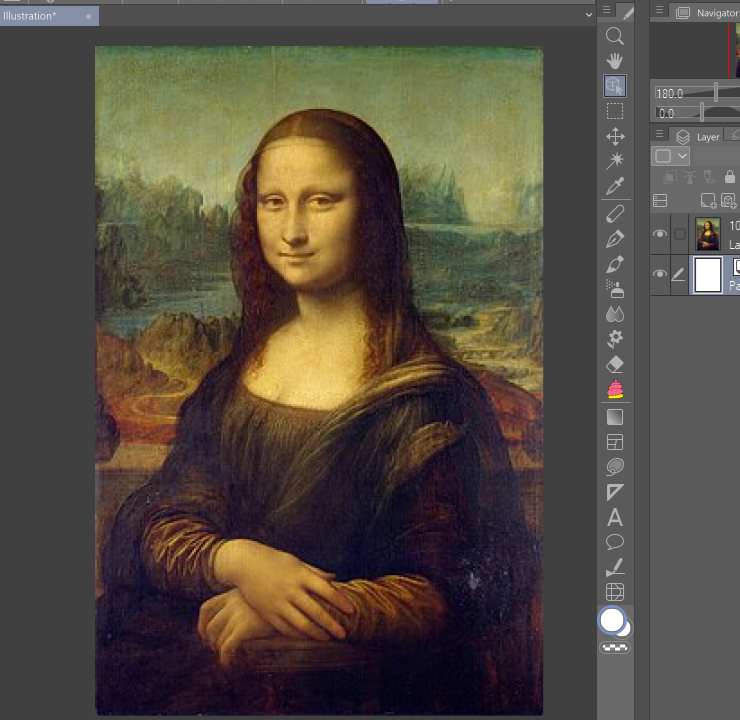740x720 pixels.
Task: Click the main drawing color white circle
Action: (612, 620)
